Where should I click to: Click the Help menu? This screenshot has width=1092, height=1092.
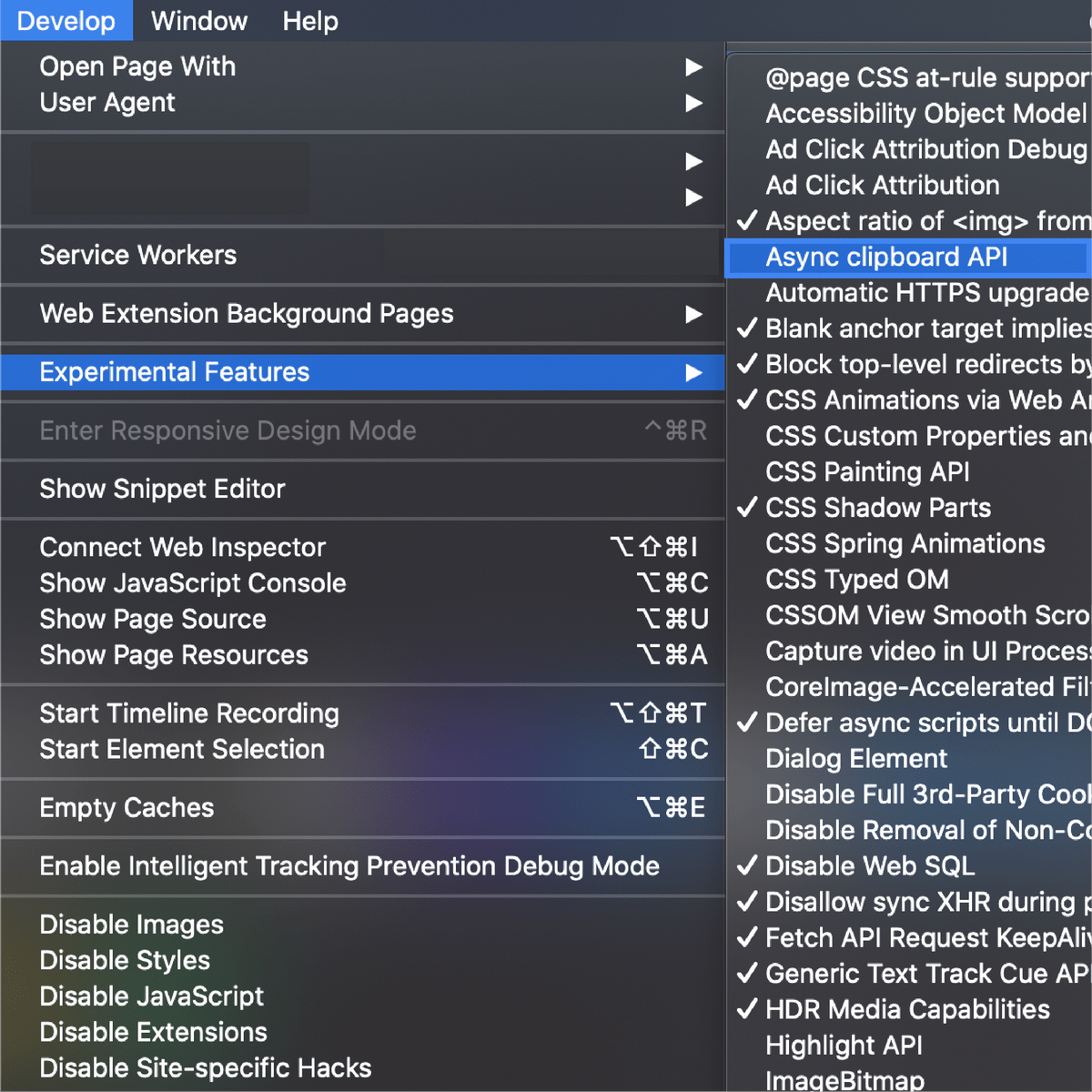coord(309,21)
